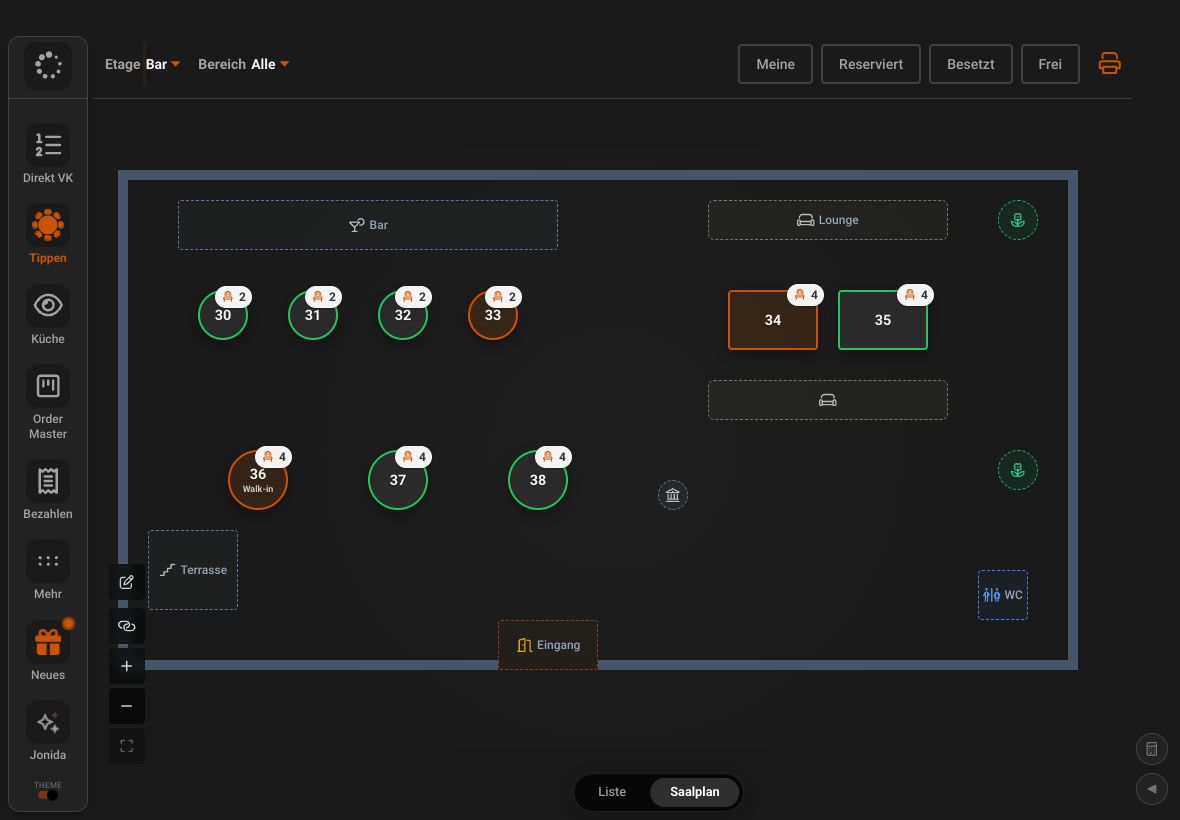Viewport: 1180px width, 820px height.
Task: Select rectangular table 34
Action: [x=773, y=320]
